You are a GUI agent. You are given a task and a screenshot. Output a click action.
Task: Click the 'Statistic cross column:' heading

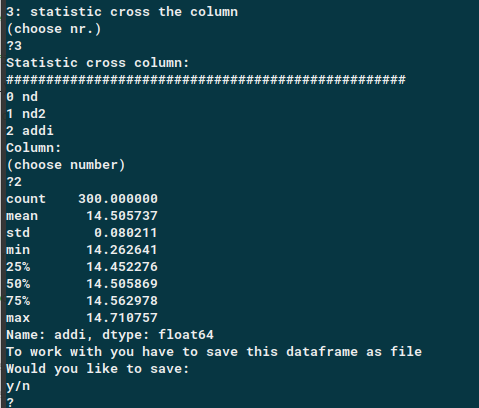[98, 63]
